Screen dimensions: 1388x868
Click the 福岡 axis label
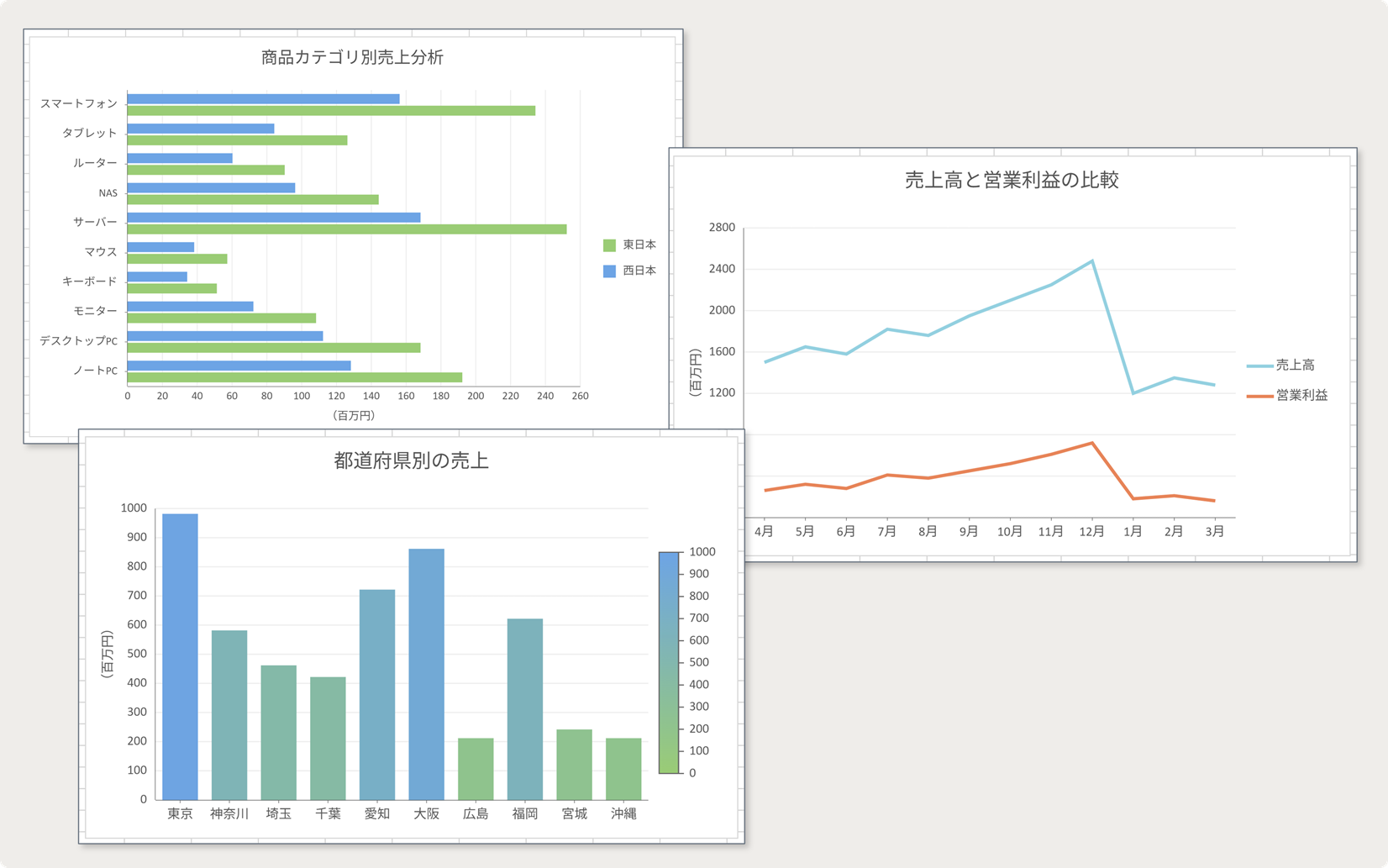(x=525, y=813)
